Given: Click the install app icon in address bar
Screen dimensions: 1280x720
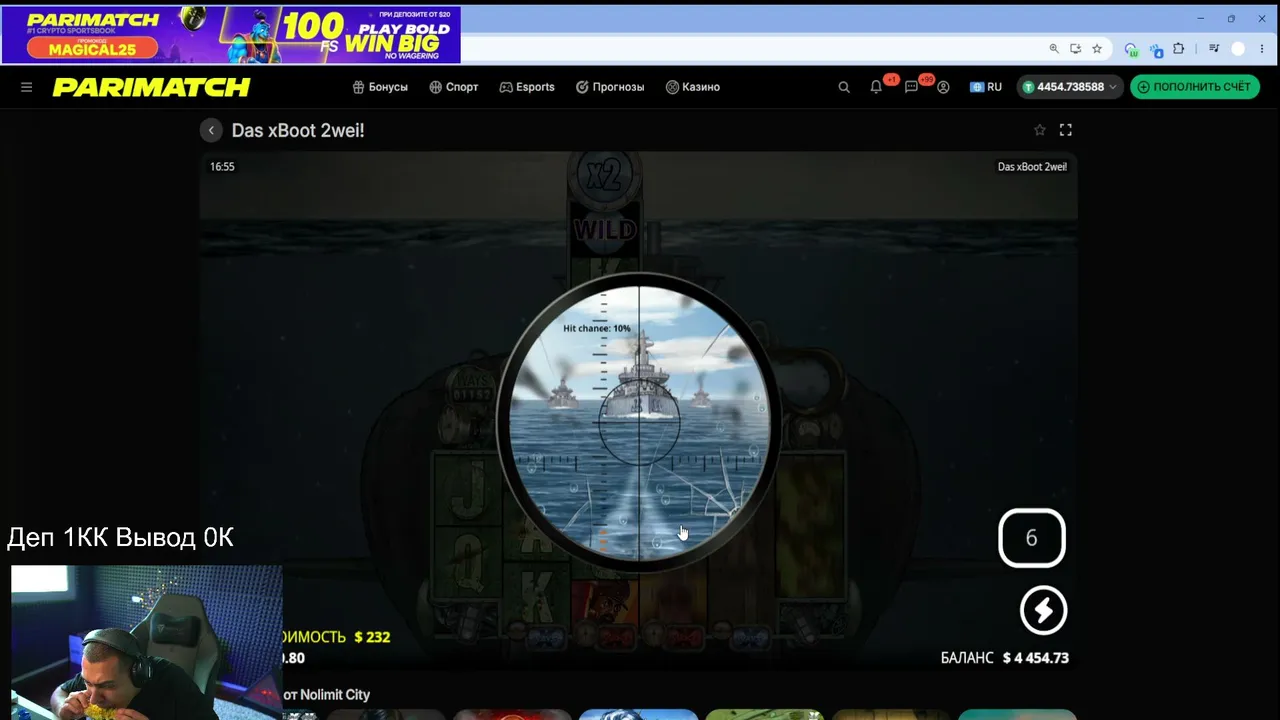Looking at the screenshot, I should 1076,49.
